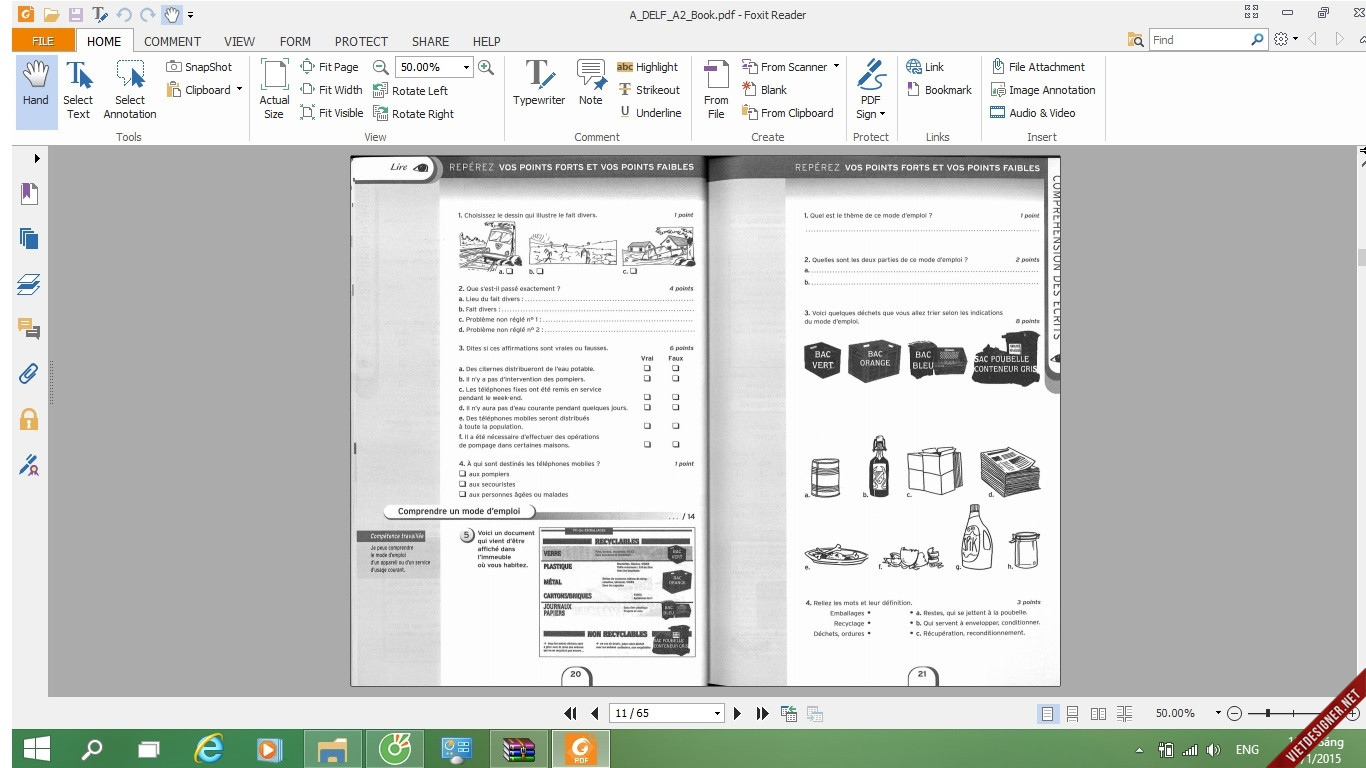This screenshot has height=768, width=1366.
Task: Open the COMMENT ribbon tab
Action: (x=172, y=41)
